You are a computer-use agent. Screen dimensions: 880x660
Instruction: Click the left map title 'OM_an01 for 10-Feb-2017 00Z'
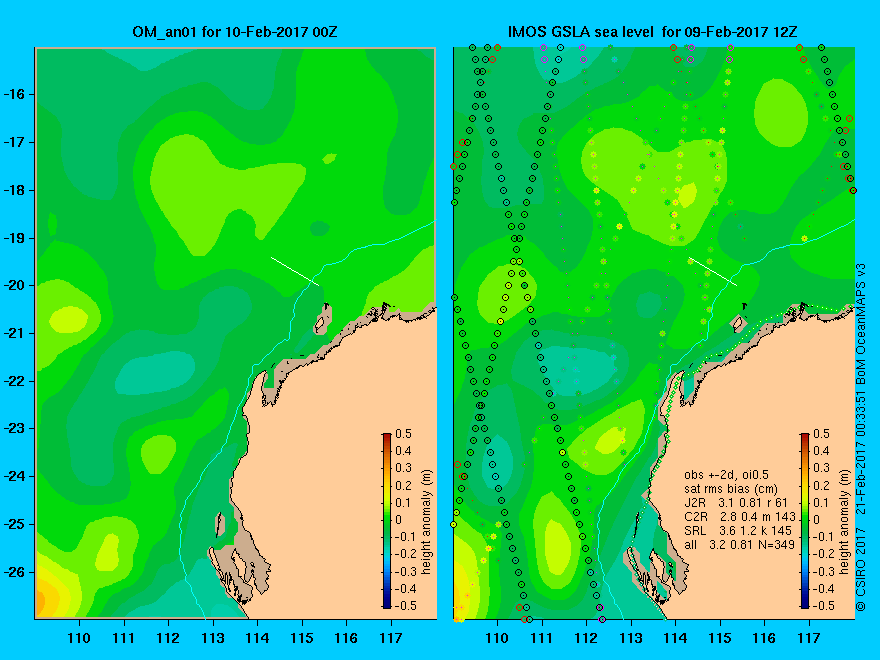pyautogui.click(x=235, y=32)
